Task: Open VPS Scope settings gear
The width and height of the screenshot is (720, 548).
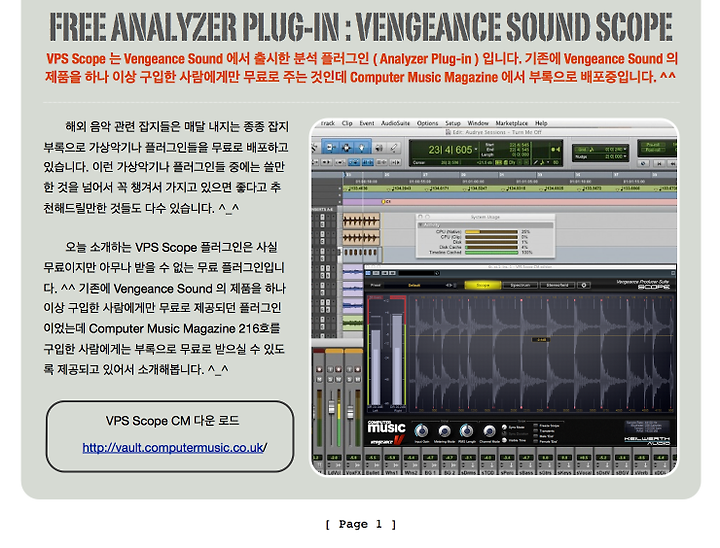Action: coord(584,285)
